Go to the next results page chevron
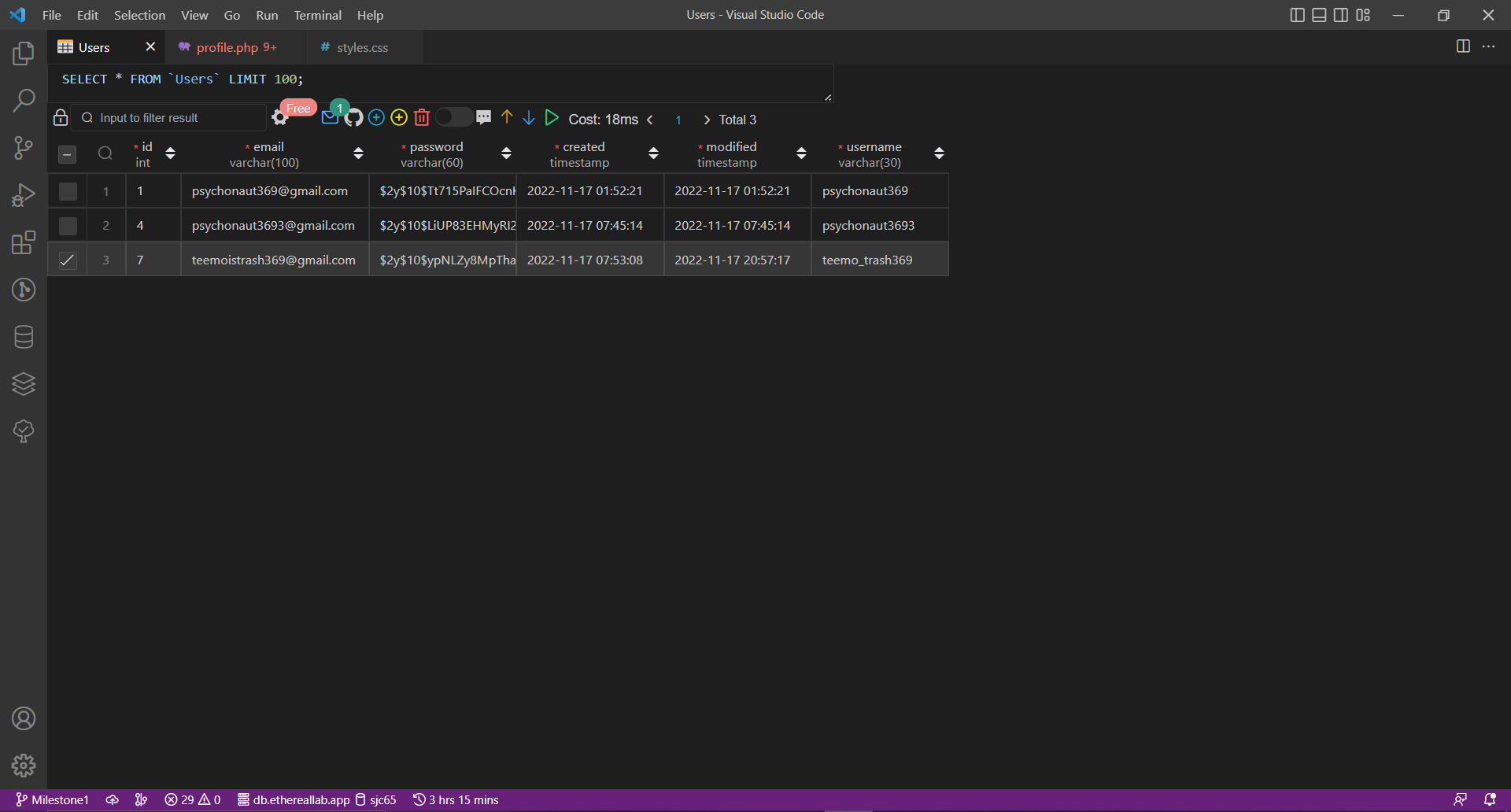The image size is (1511, 812). (x=707, y=120)
